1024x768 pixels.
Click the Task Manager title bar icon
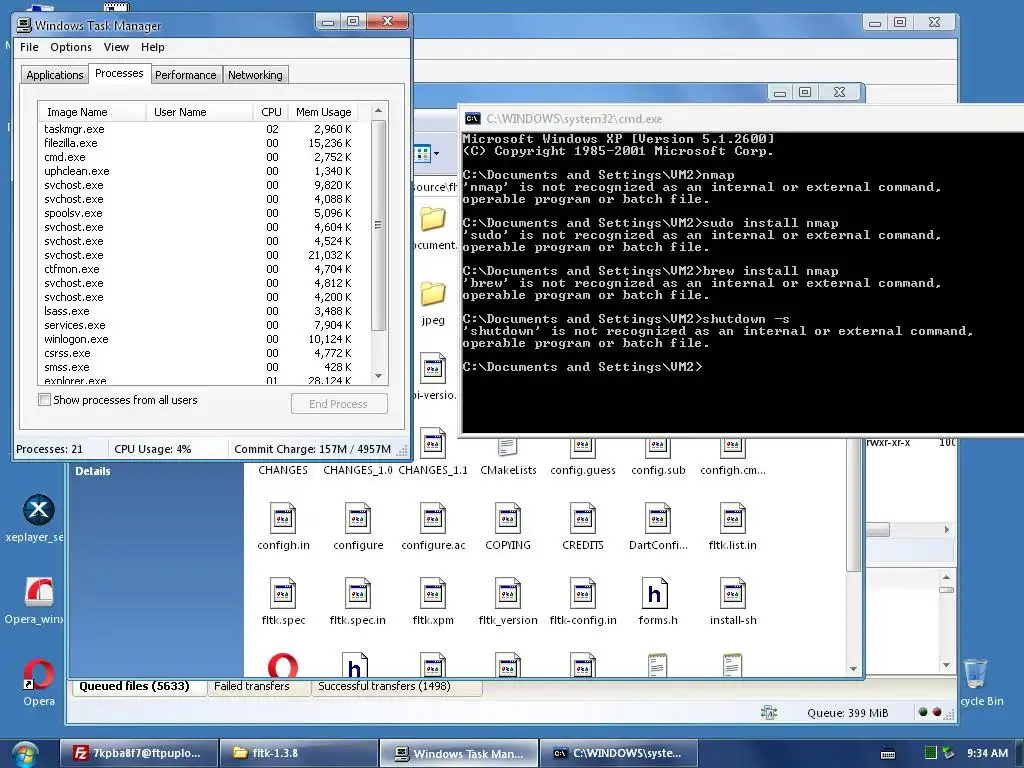(x=24, y=25)
